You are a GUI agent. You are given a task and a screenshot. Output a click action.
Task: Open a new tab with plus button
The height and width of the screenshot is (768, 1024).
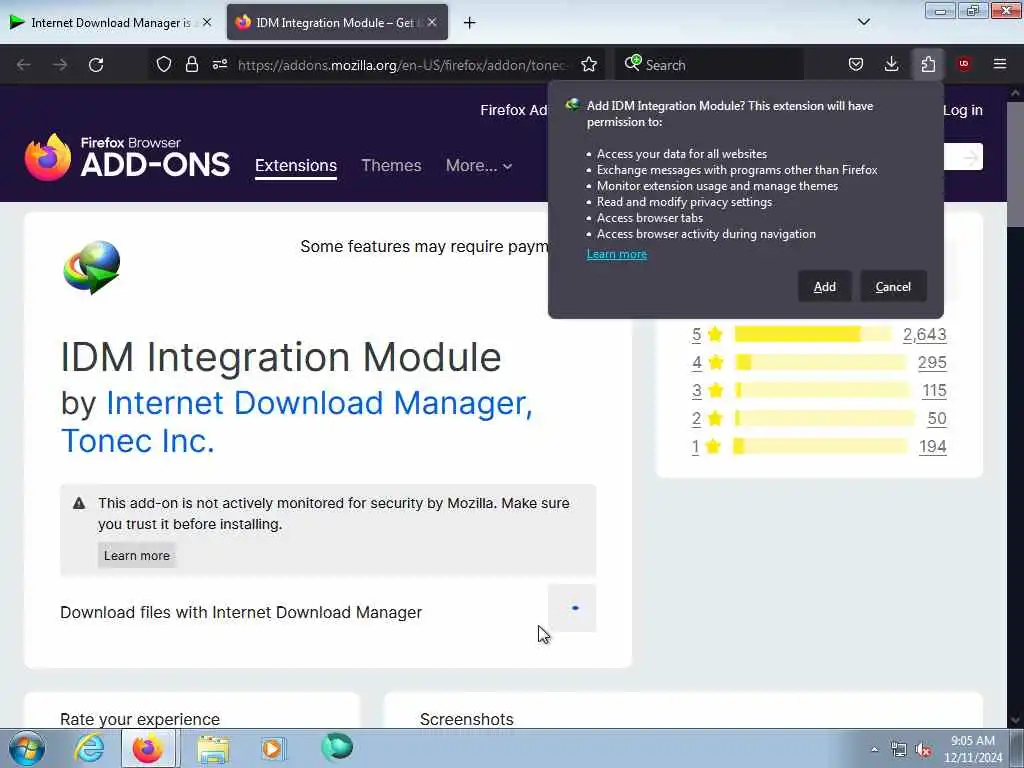click(470, 23)
